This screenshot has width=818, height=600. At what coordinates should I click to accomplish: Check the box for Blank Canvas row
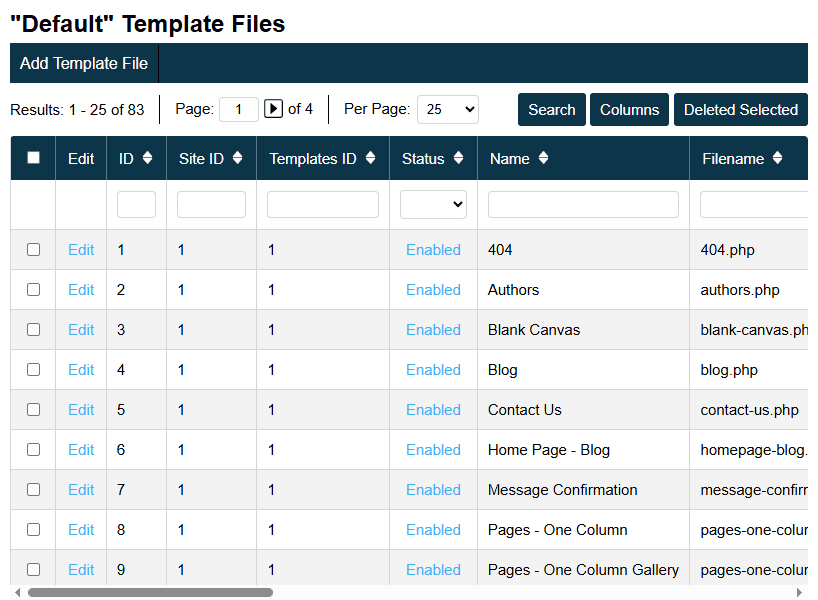[33, 330]
